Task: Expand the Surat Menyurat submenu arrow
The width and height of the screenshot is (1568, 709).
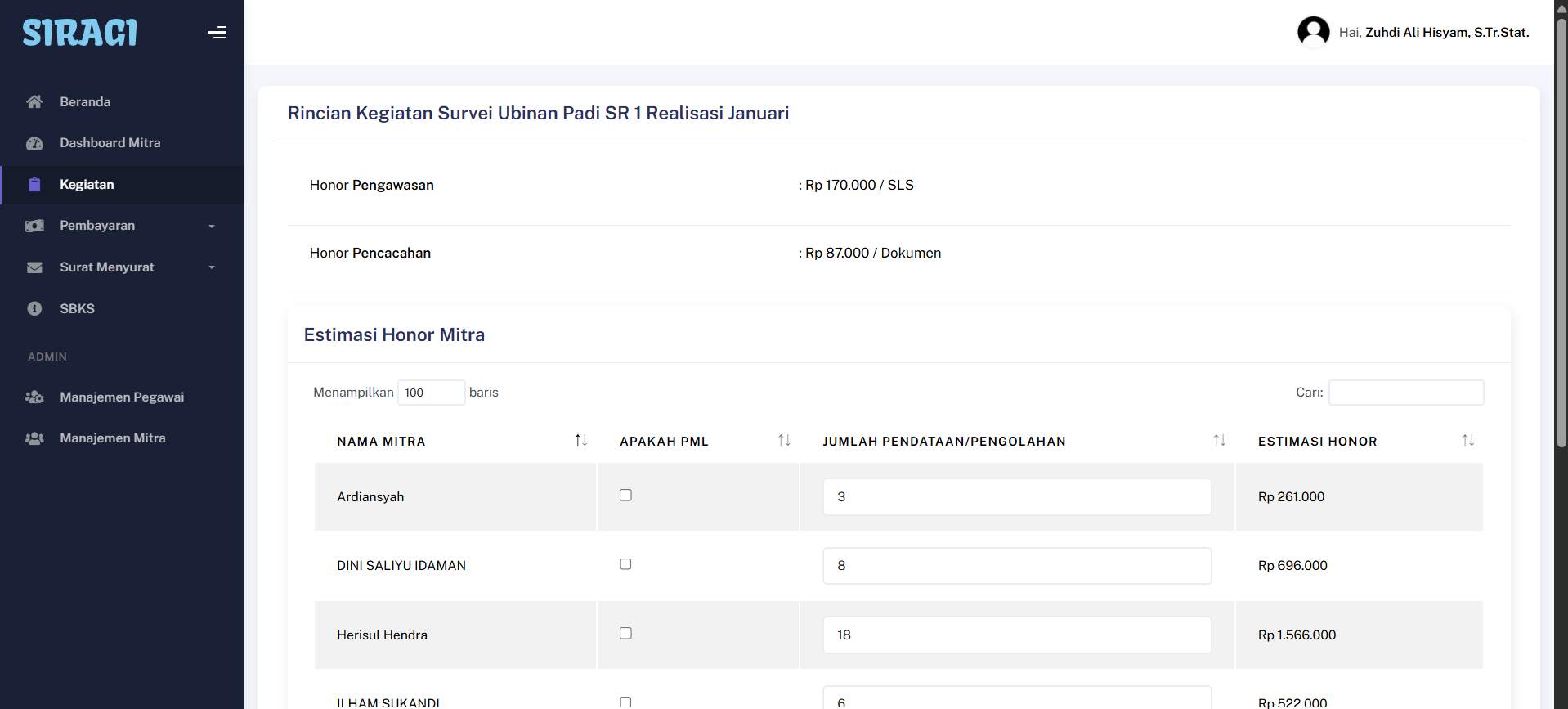Action: [x=212, y=267]
